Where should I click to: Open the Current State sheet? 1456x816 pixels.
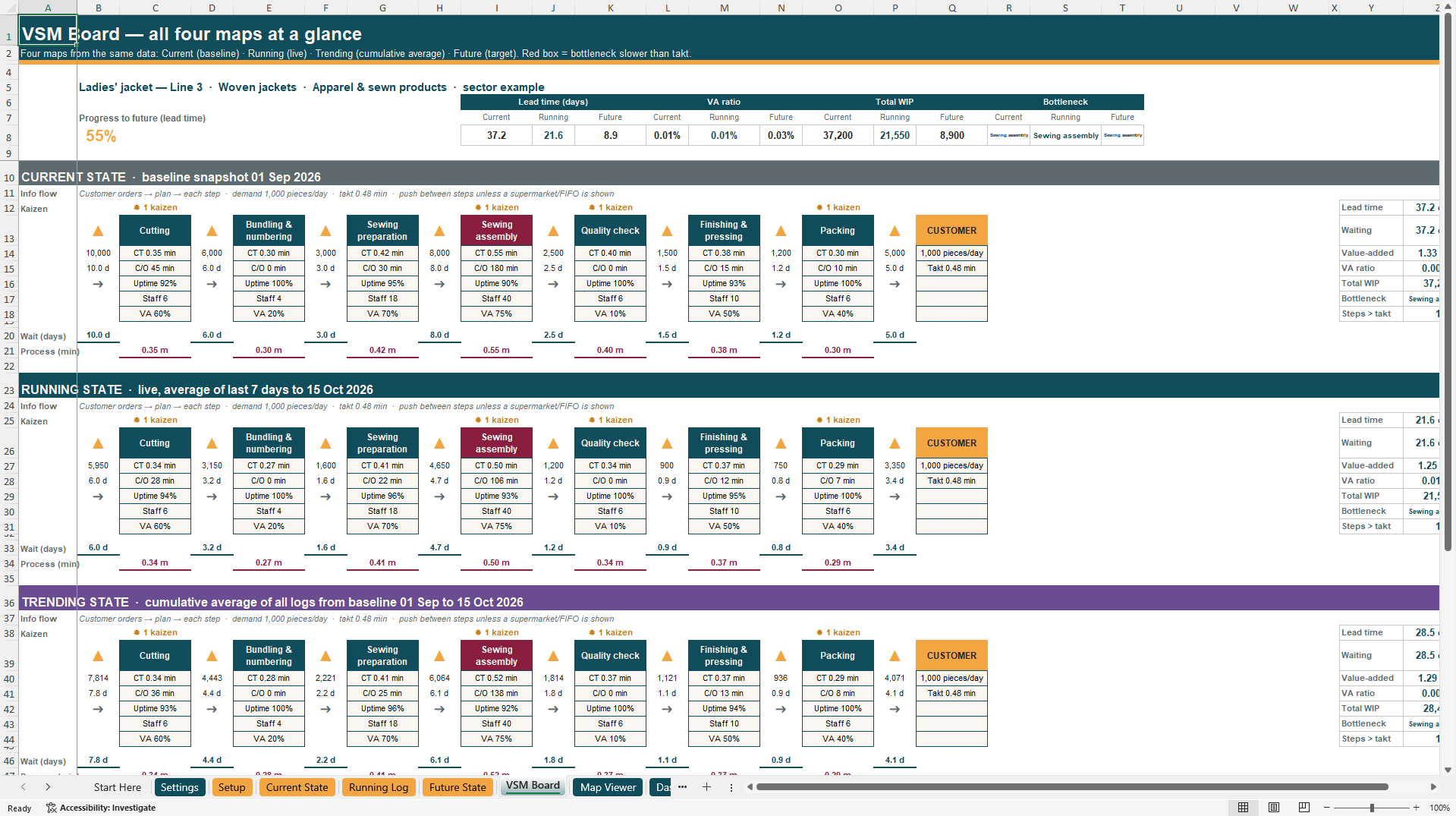(297, 787)
